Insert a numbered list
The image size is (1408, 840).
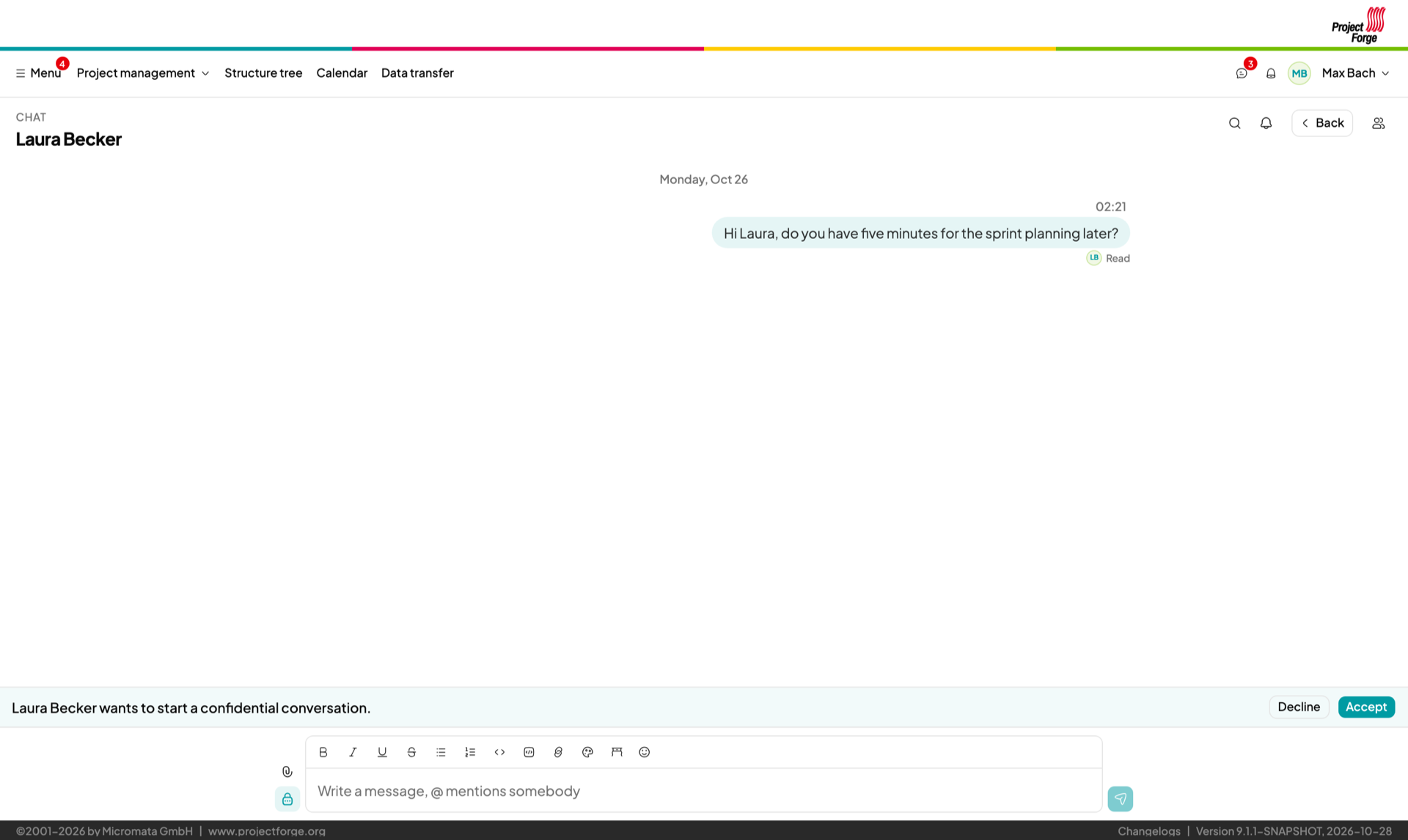coord(470,752)
